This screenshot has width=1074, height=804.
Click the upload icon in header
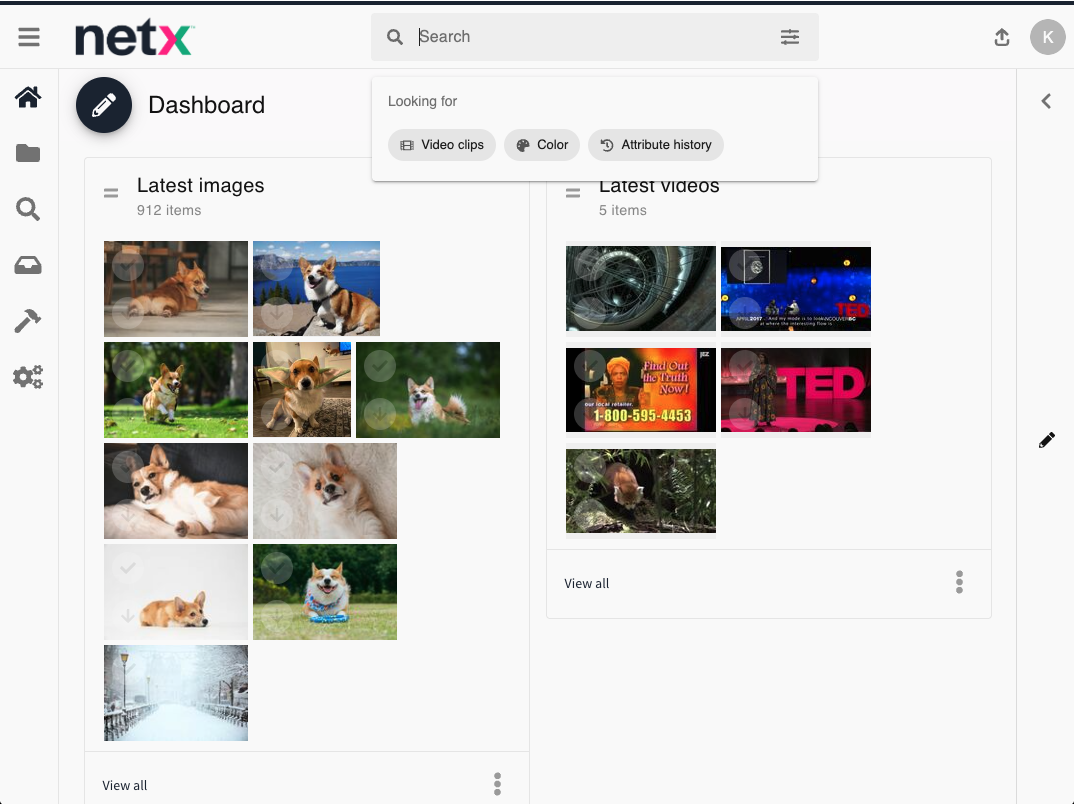pos(1002,37)
